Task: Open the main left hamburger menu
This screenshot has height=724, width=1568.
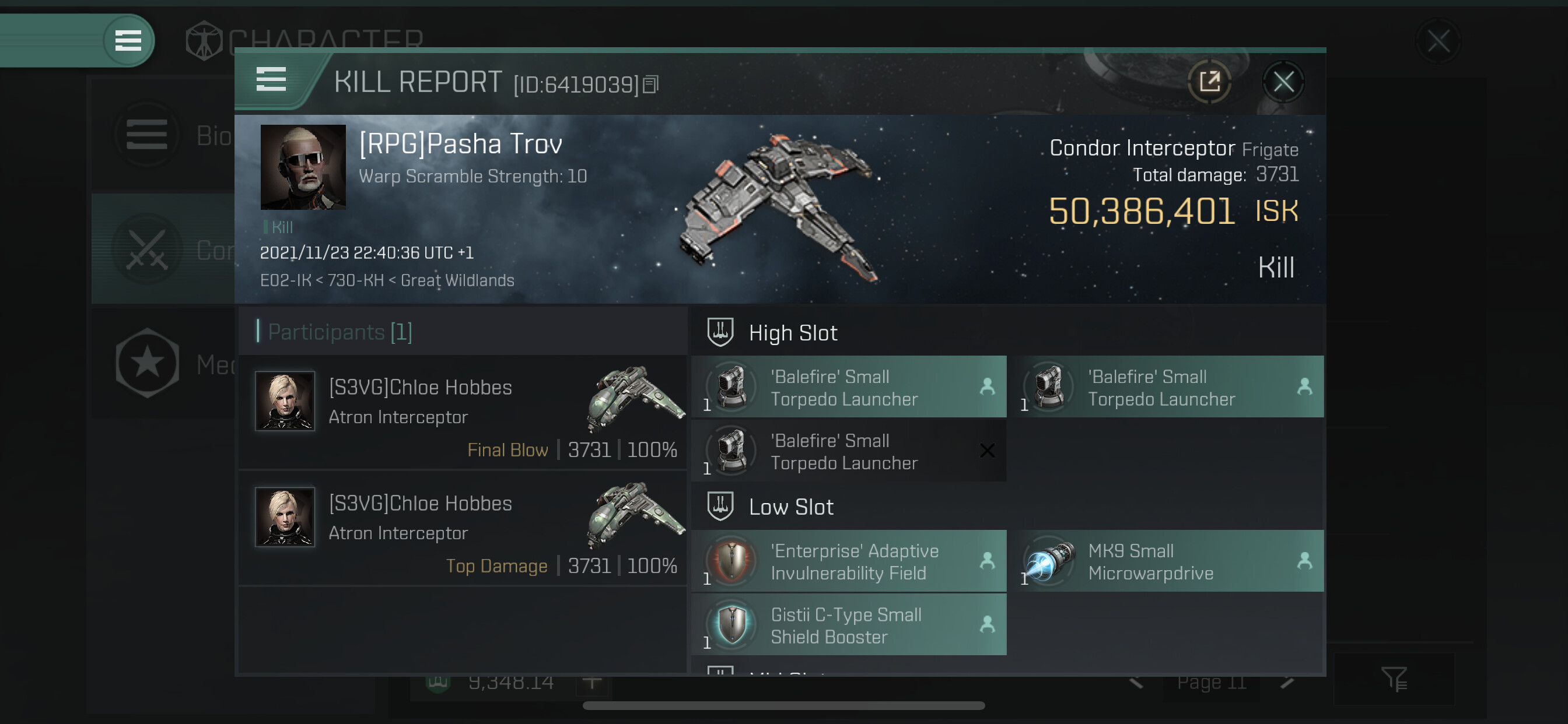Action: coord(128,41)
